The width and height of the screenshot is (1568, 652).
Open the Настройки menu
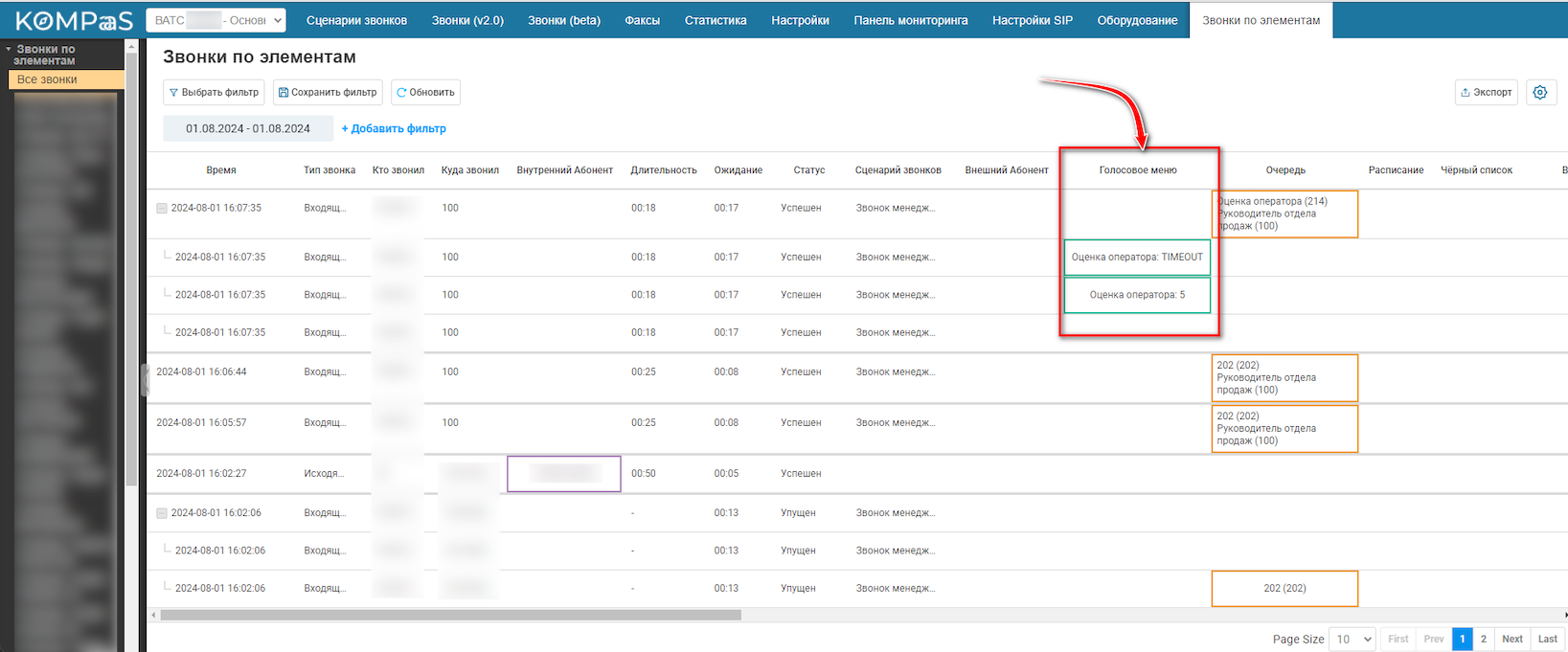[800, 20]
